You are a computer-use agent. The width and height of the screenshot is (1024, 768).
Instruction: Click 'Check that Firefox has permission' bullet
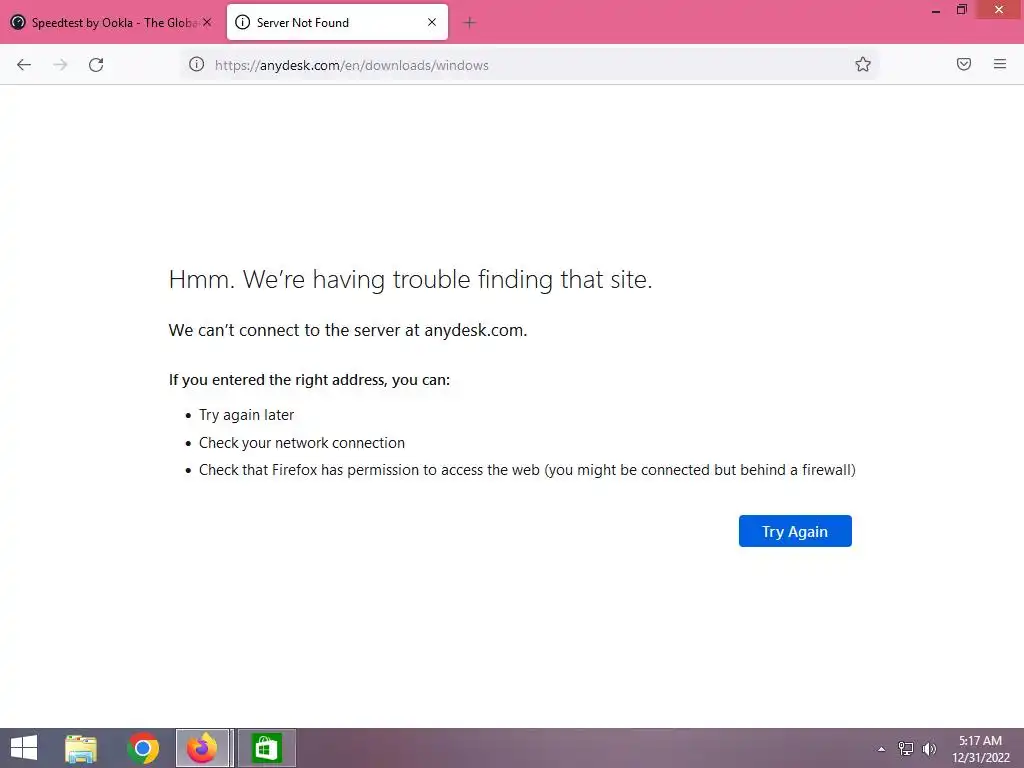click(x=527, y=470)
